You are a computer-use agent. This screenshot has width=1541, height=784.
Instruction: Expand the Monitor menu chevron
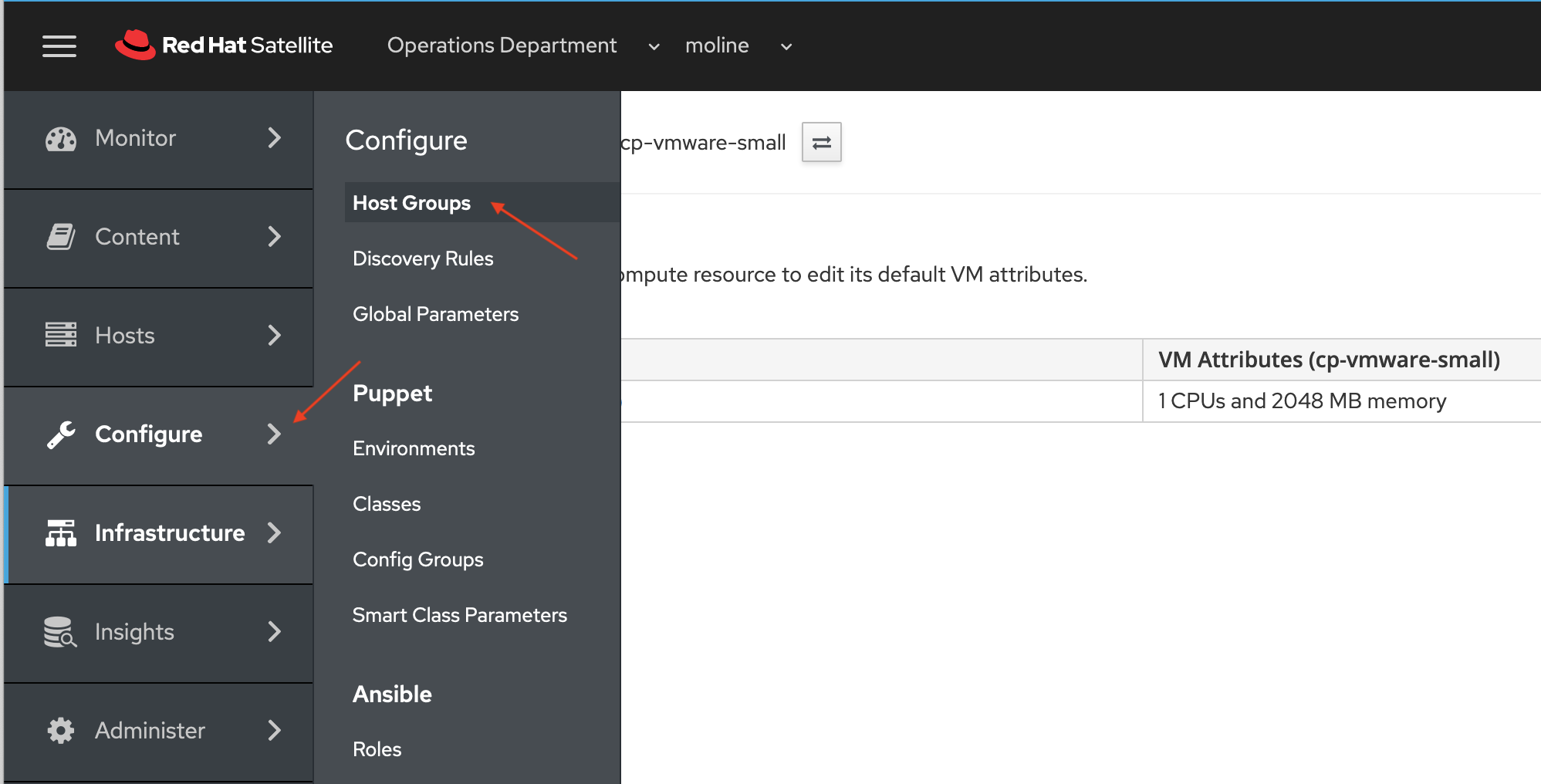coord(274,138)
